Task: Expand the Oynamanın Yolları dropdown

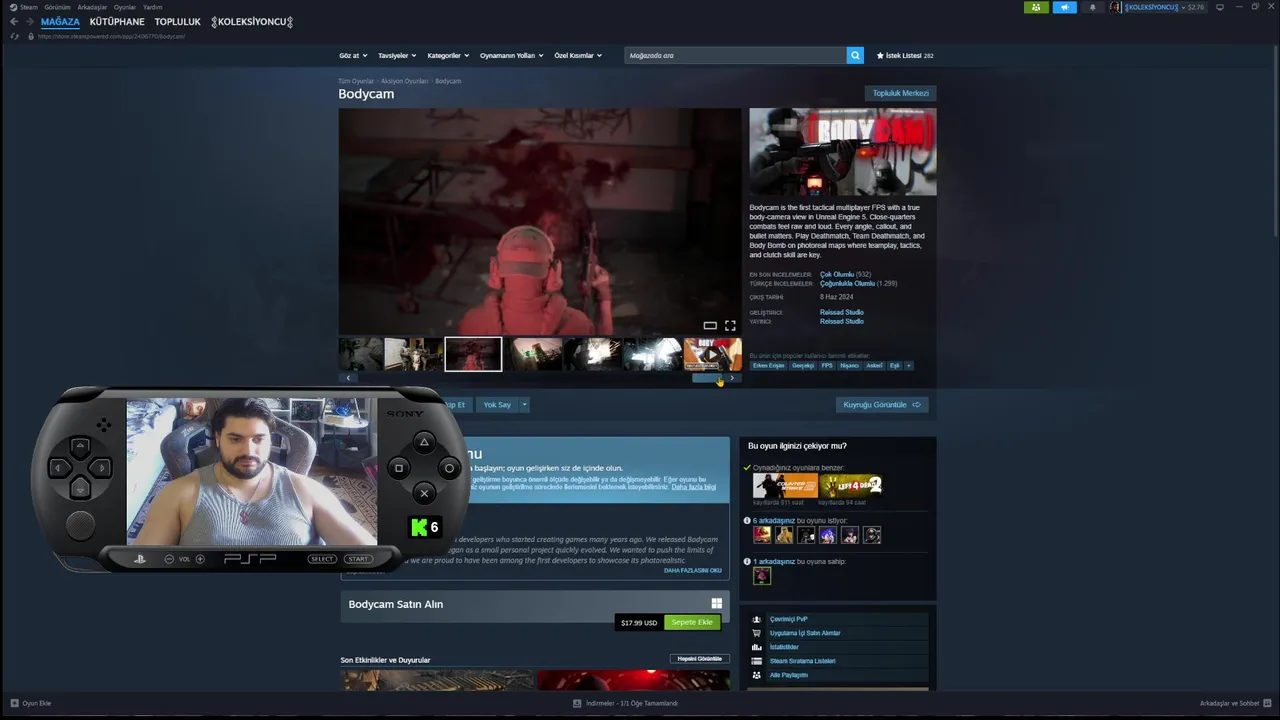Action: [511, 56]
